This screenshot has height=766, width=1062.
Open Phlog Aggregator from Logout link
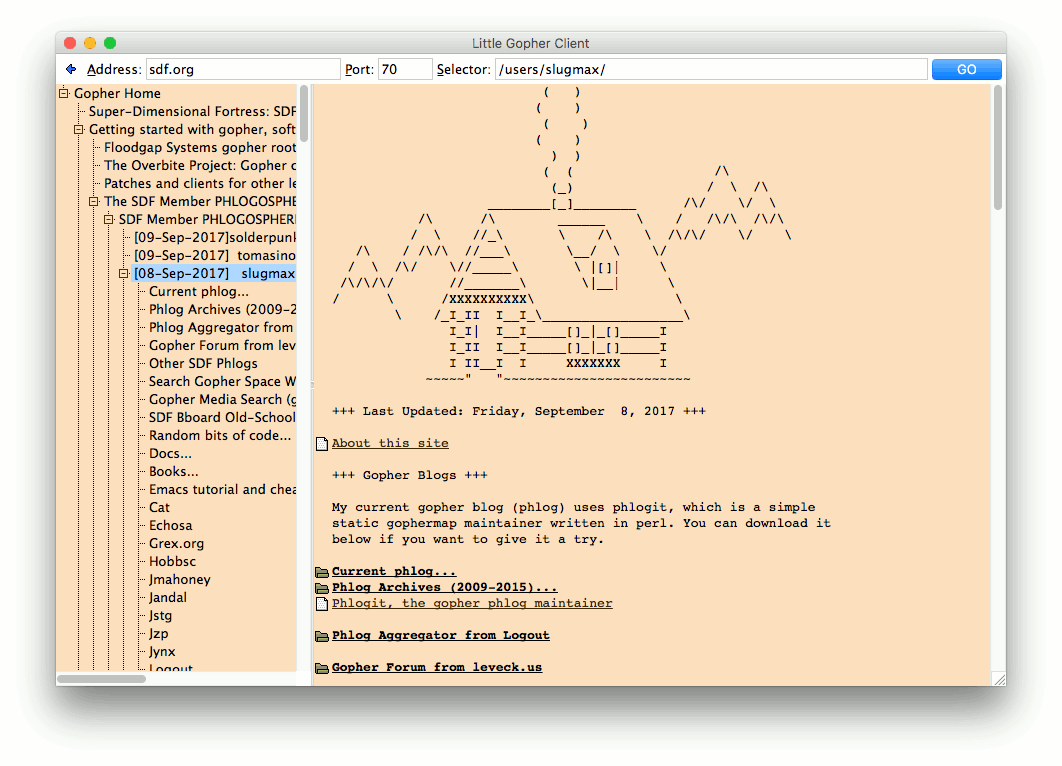click(x=440, y=635)
